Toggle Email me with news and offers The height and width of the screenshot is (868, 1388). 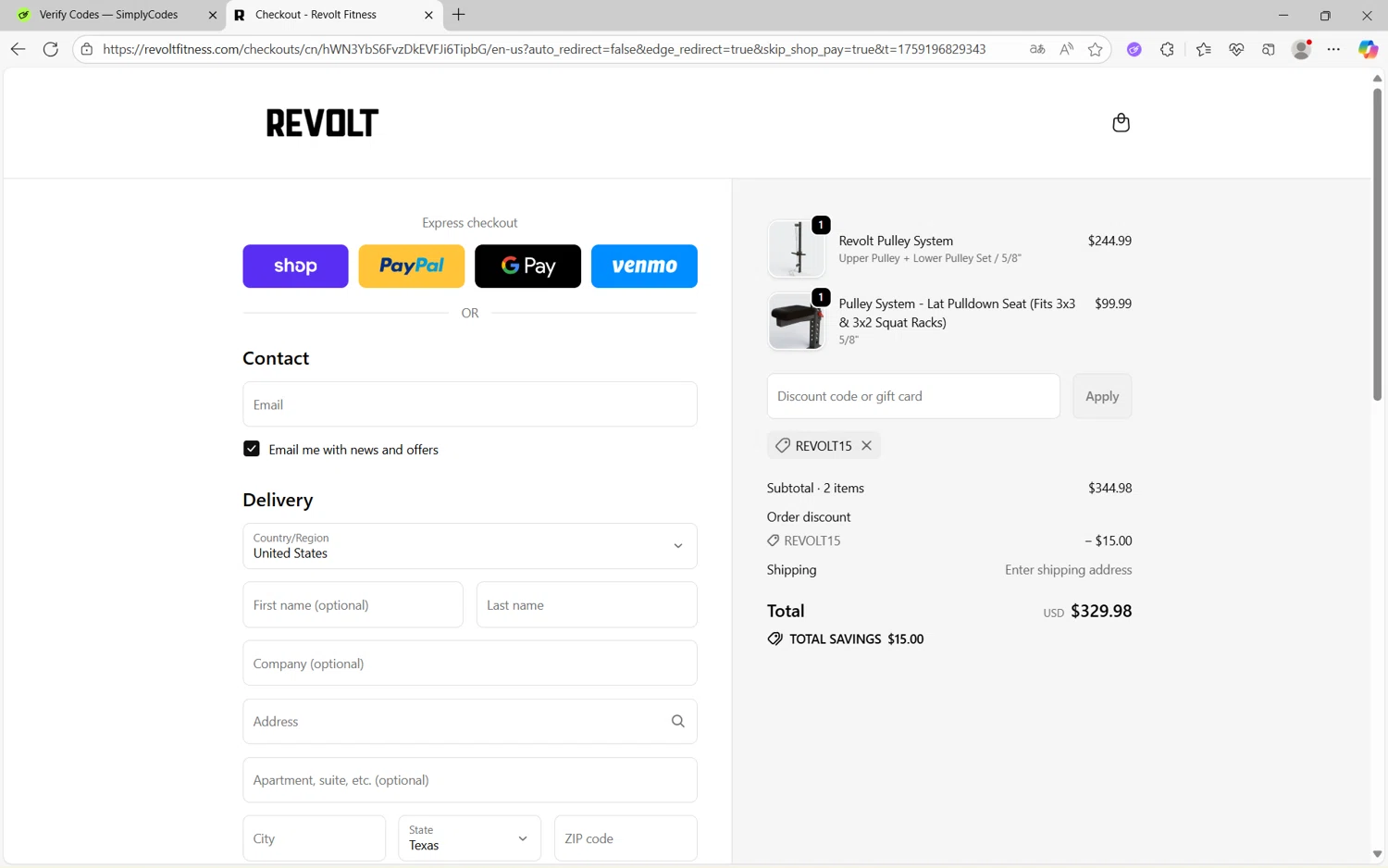click(252, 449)
